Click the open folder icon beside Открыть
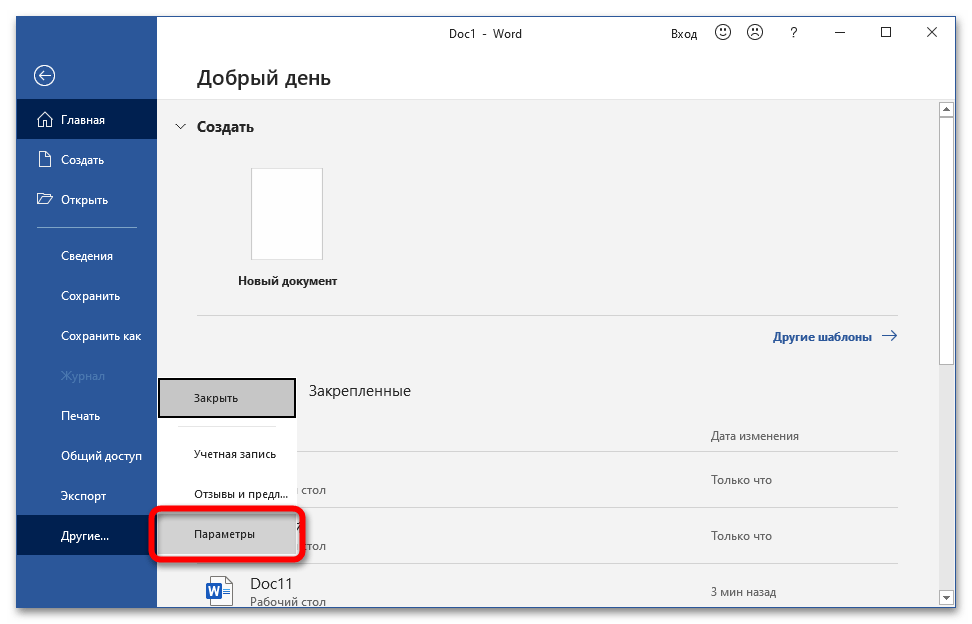Screen dimensions: 972x624 coord(44,199)
